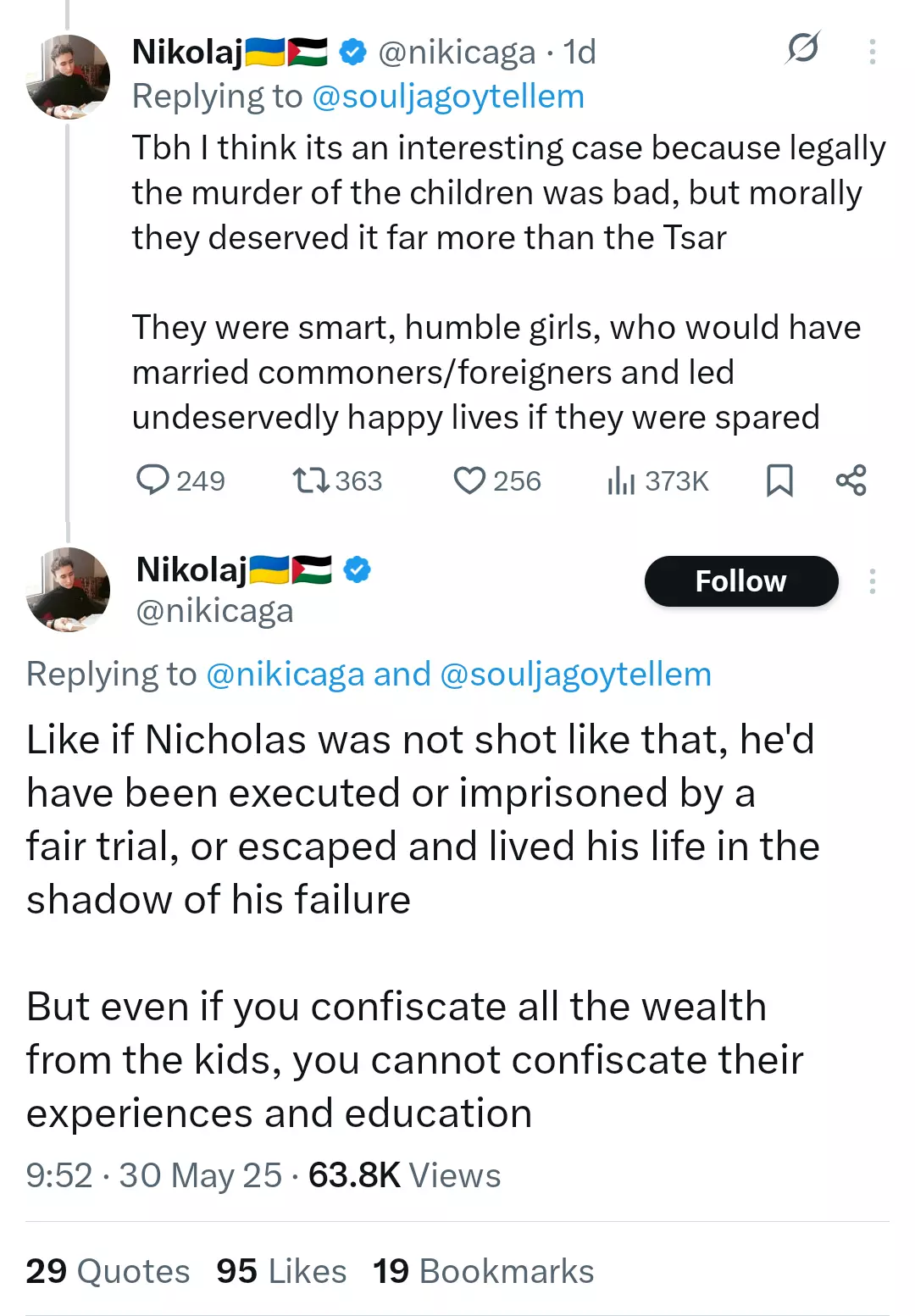Open the reply icon showing 249 comments

pyautogui.click(x=153, y=480)
